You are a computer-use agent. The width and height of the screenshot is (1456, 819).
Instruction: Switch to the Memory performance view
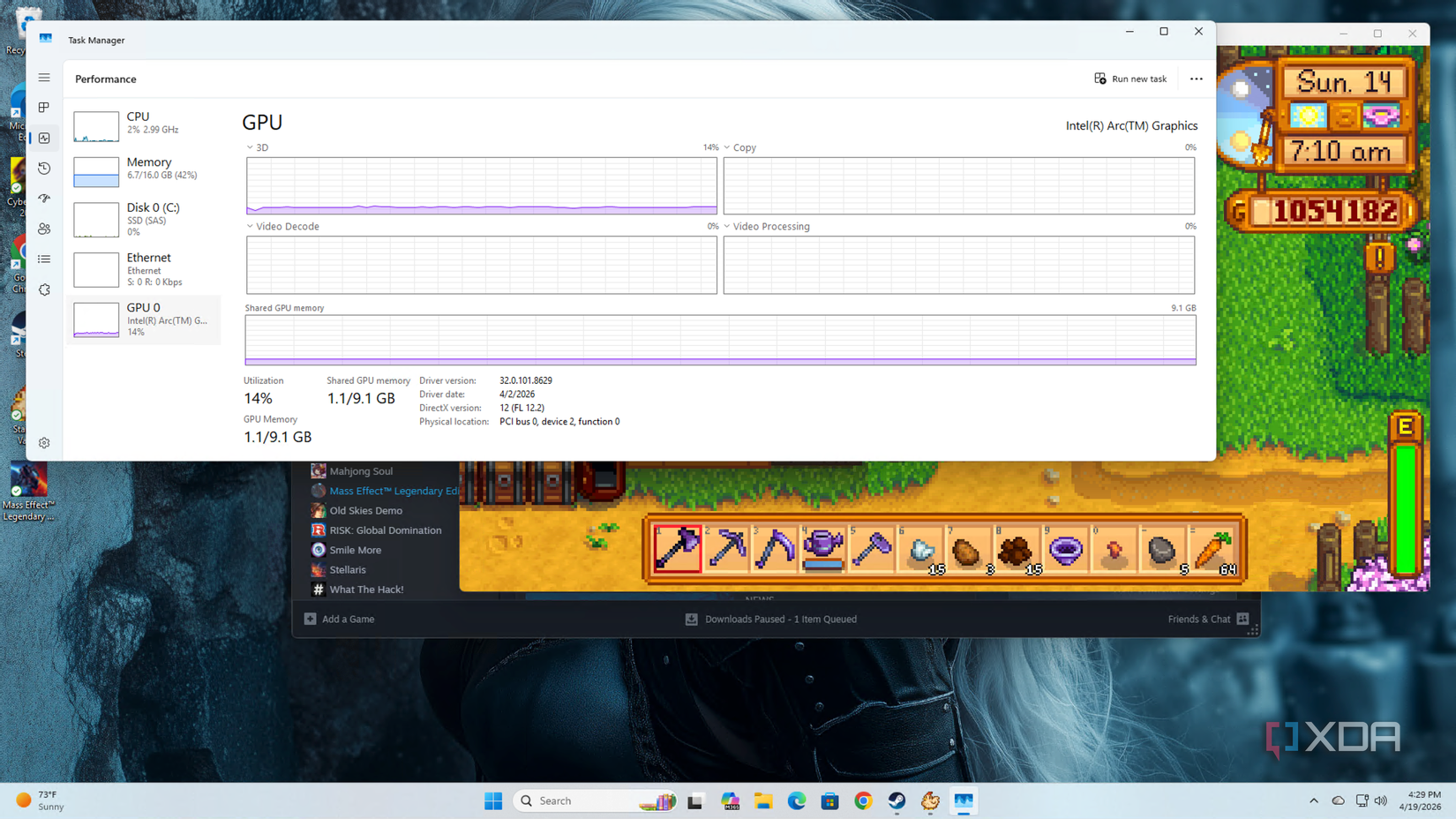coord(143,169)
